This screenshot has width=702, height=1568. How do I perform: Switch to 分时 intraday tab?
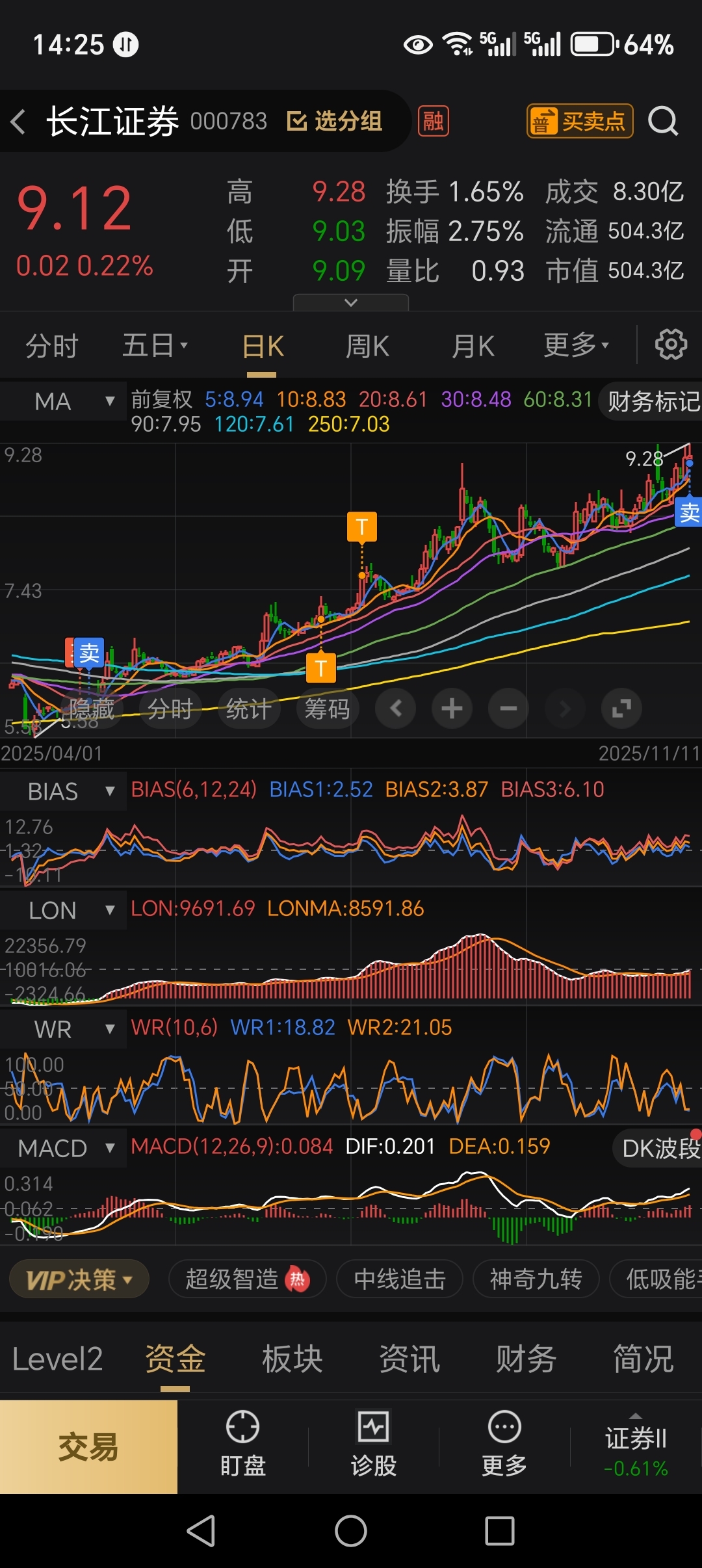pyautogui.click(x=52, y=346)
